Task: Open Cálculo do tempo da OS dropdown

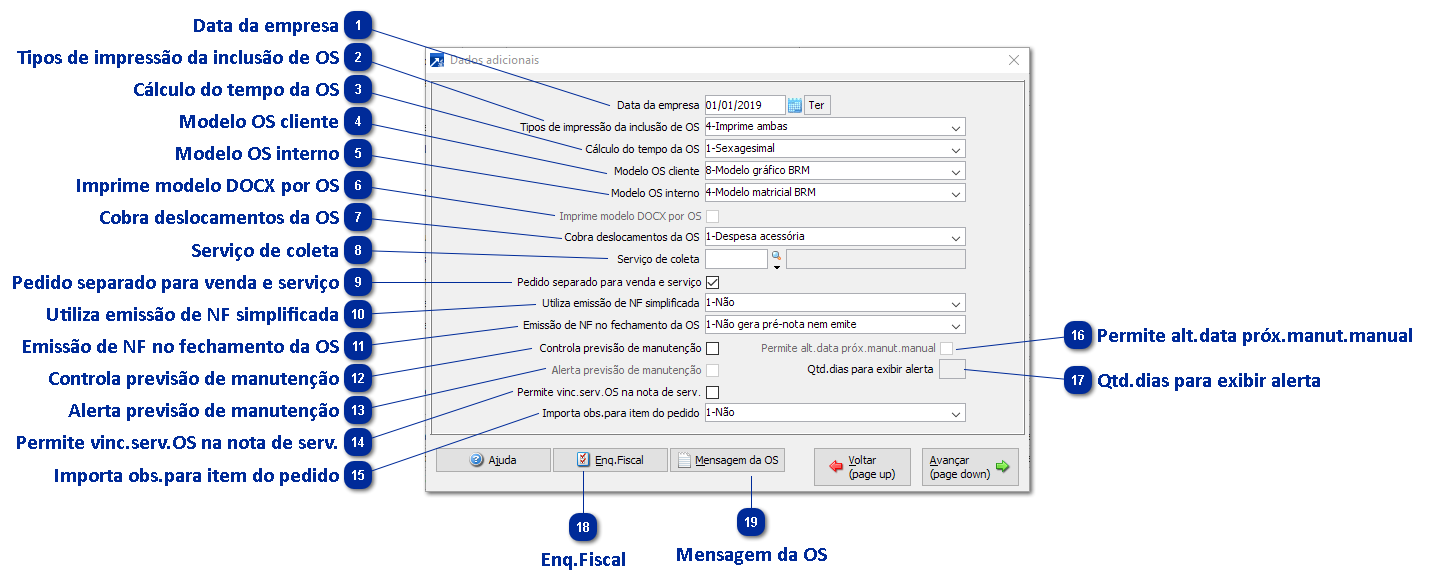Action: coord(835,149)
